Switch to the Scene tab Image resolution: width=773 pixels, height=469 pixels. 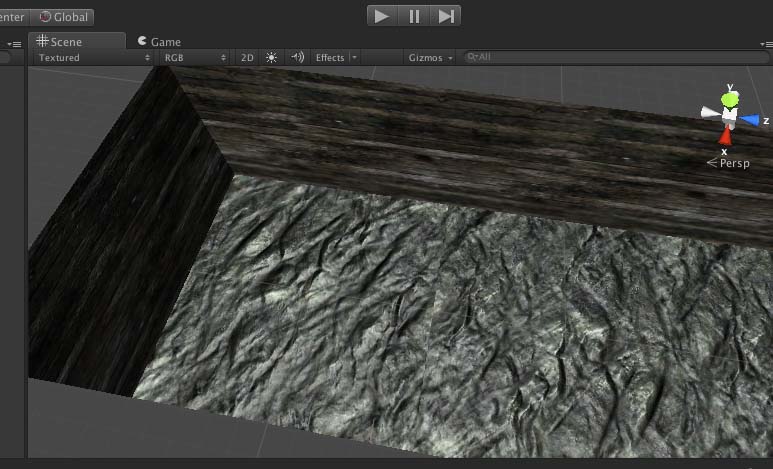(x=77, y=41)
